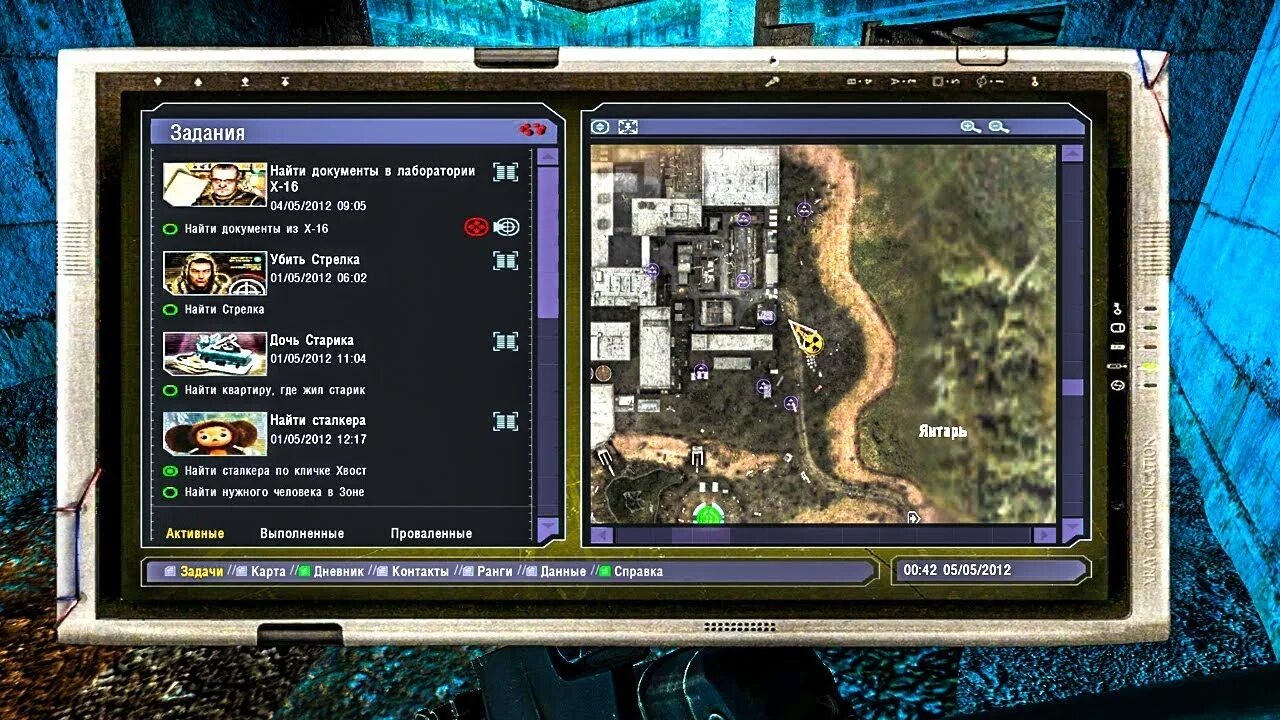Screen dimensions: 1280x720
Task: Click the green circular marker at map bottom
Action: pos(708,514)
